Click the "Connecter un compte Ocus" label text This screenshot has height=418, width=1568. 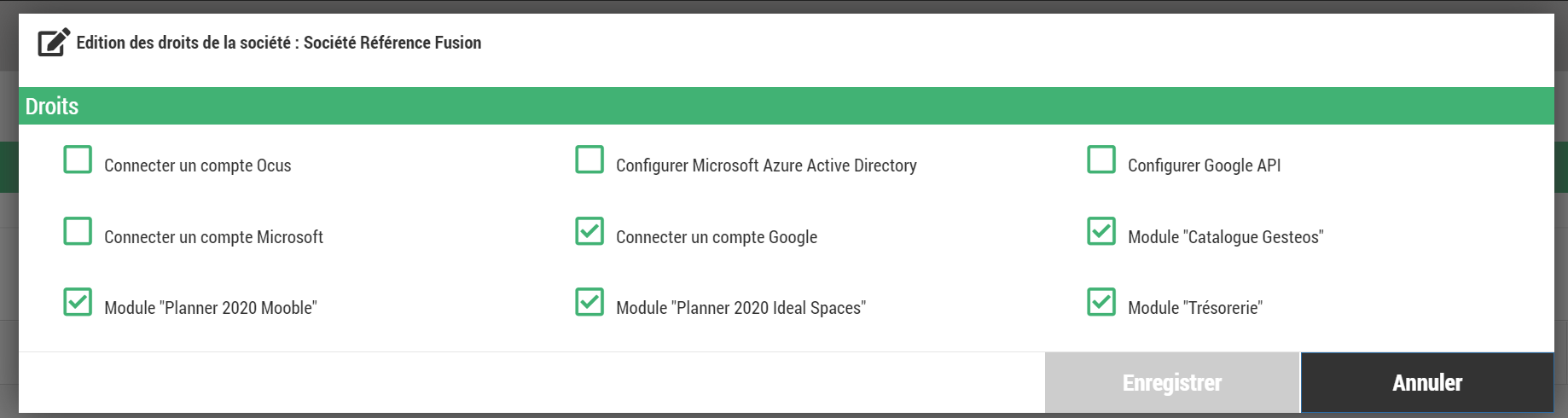click(x=197, y=165)
